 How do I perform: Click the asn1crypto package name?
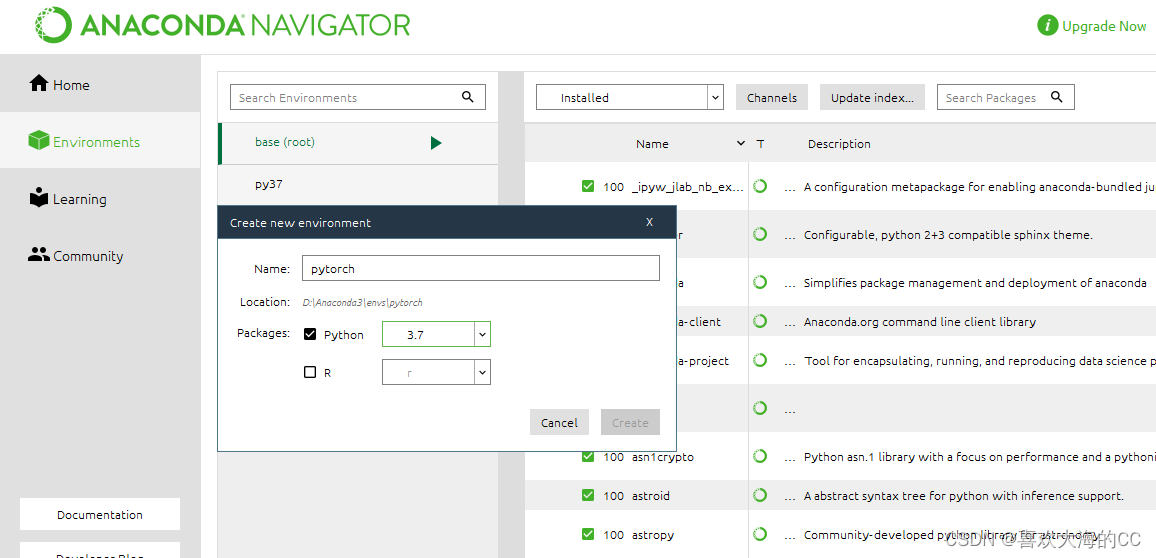[x=663, y=457]
